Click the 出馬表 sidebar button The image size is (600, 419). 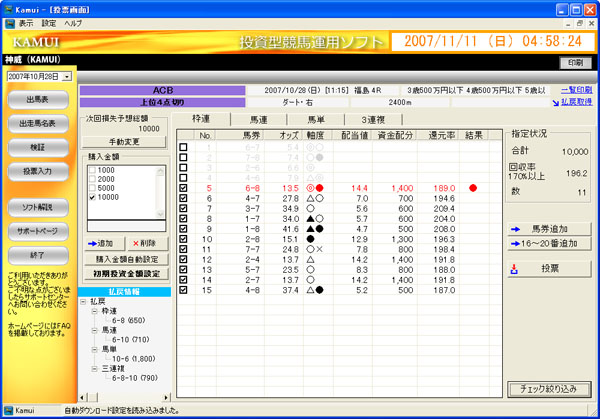click(x=38, y=100)
